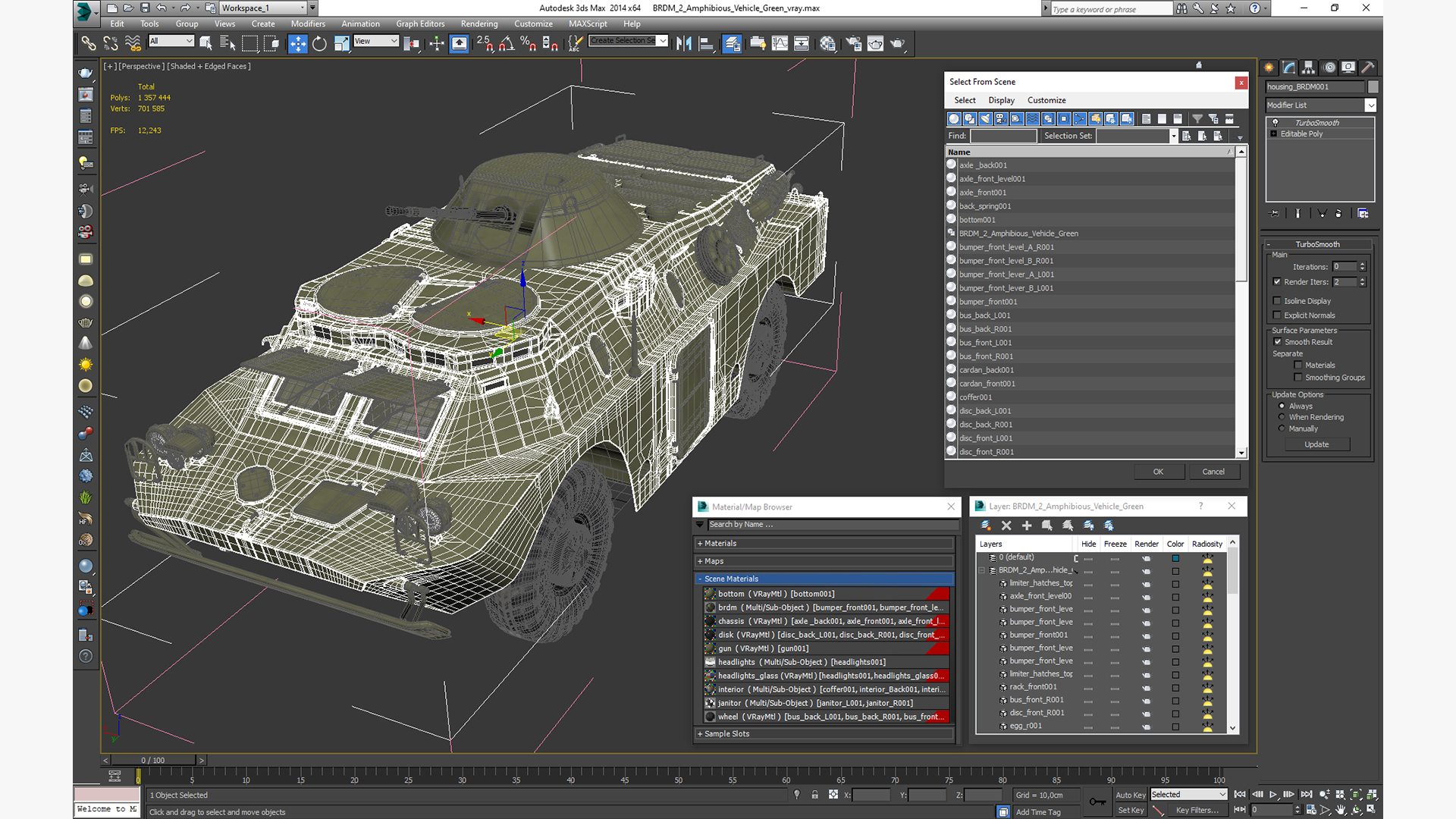Open Select by Name toolbar icon
This screenshot has width=1456, height=819.
tap(227, 44)
